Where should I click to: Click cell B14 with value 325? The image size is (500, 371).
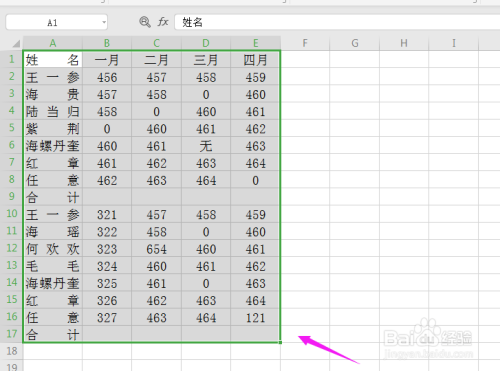pyautogui.click(x=107, y=283)
